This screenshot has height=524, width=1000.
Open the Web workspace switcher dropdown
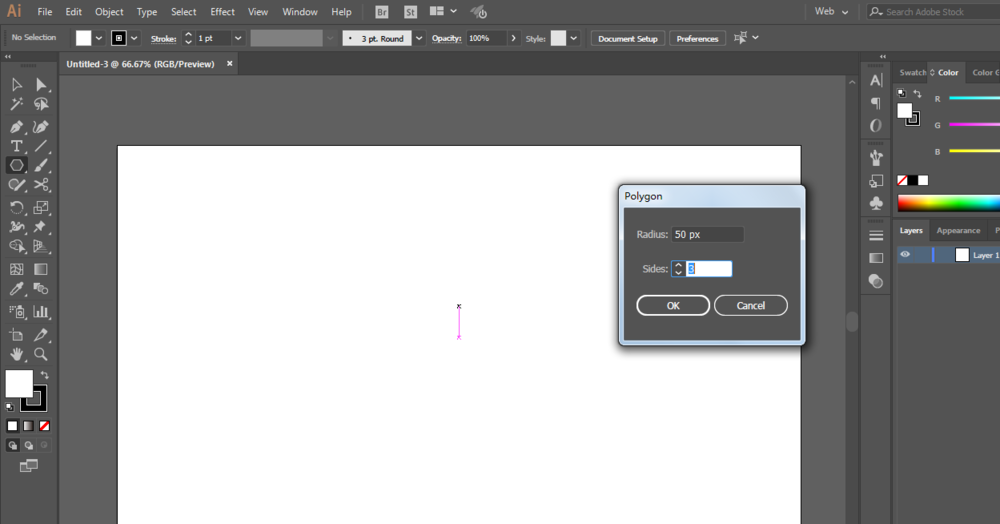831,12
